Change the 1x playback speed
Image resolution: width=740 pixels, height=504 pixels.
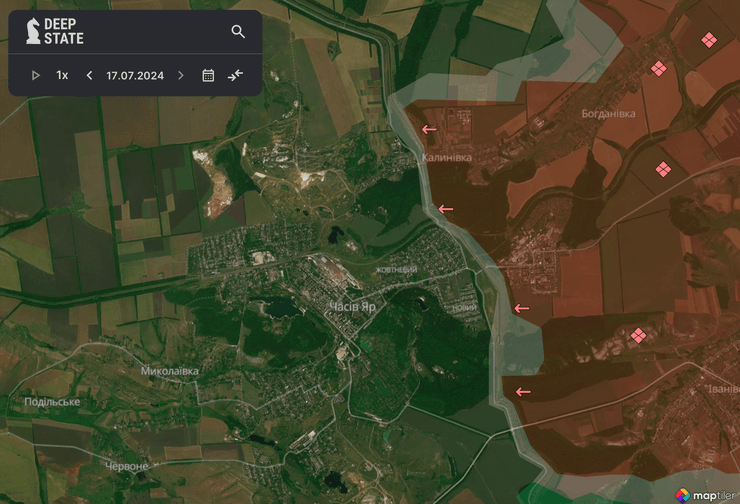coord(62,75)
